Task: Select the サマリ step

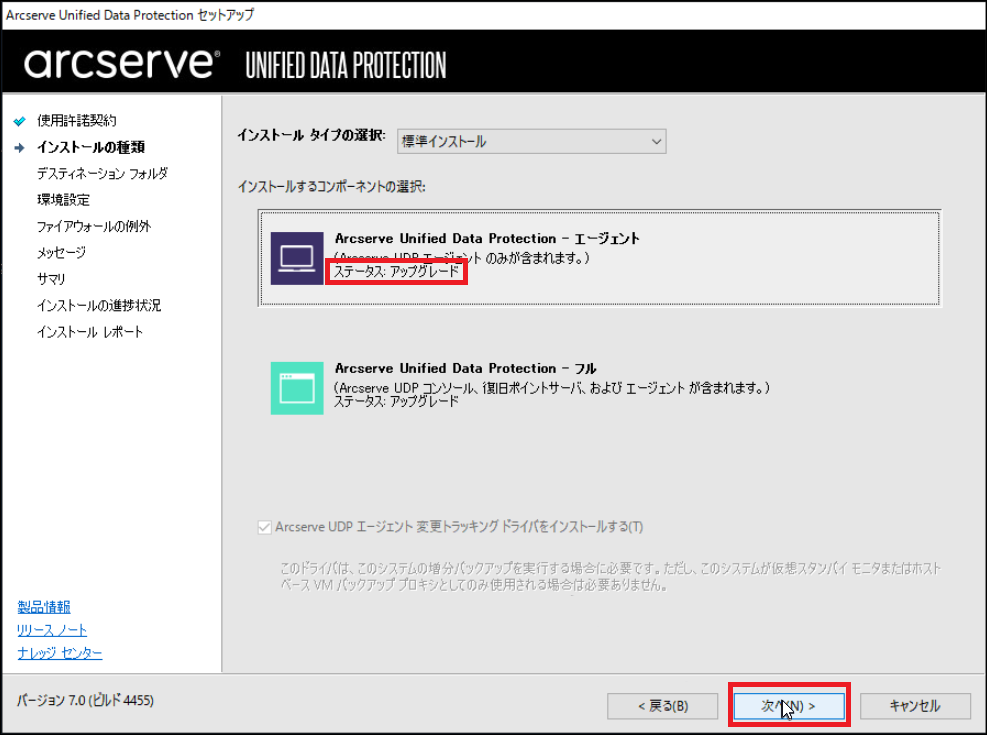Action: pos(51,279)
